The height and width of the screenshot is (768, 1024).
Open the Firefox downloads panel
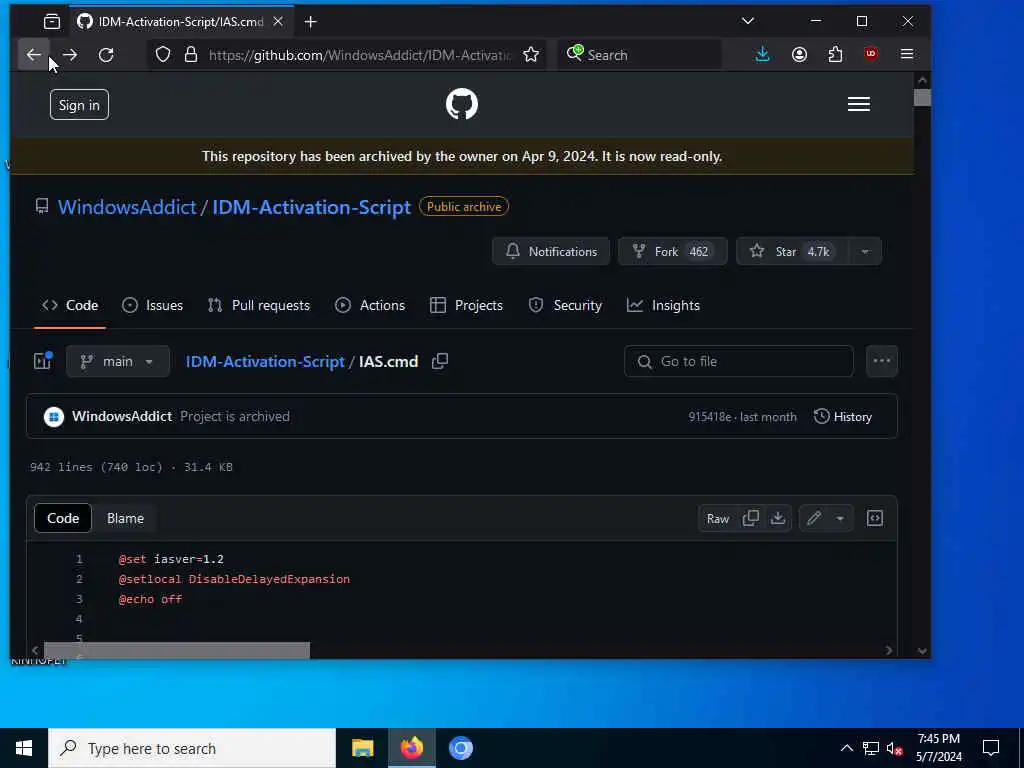coord(762,55)
